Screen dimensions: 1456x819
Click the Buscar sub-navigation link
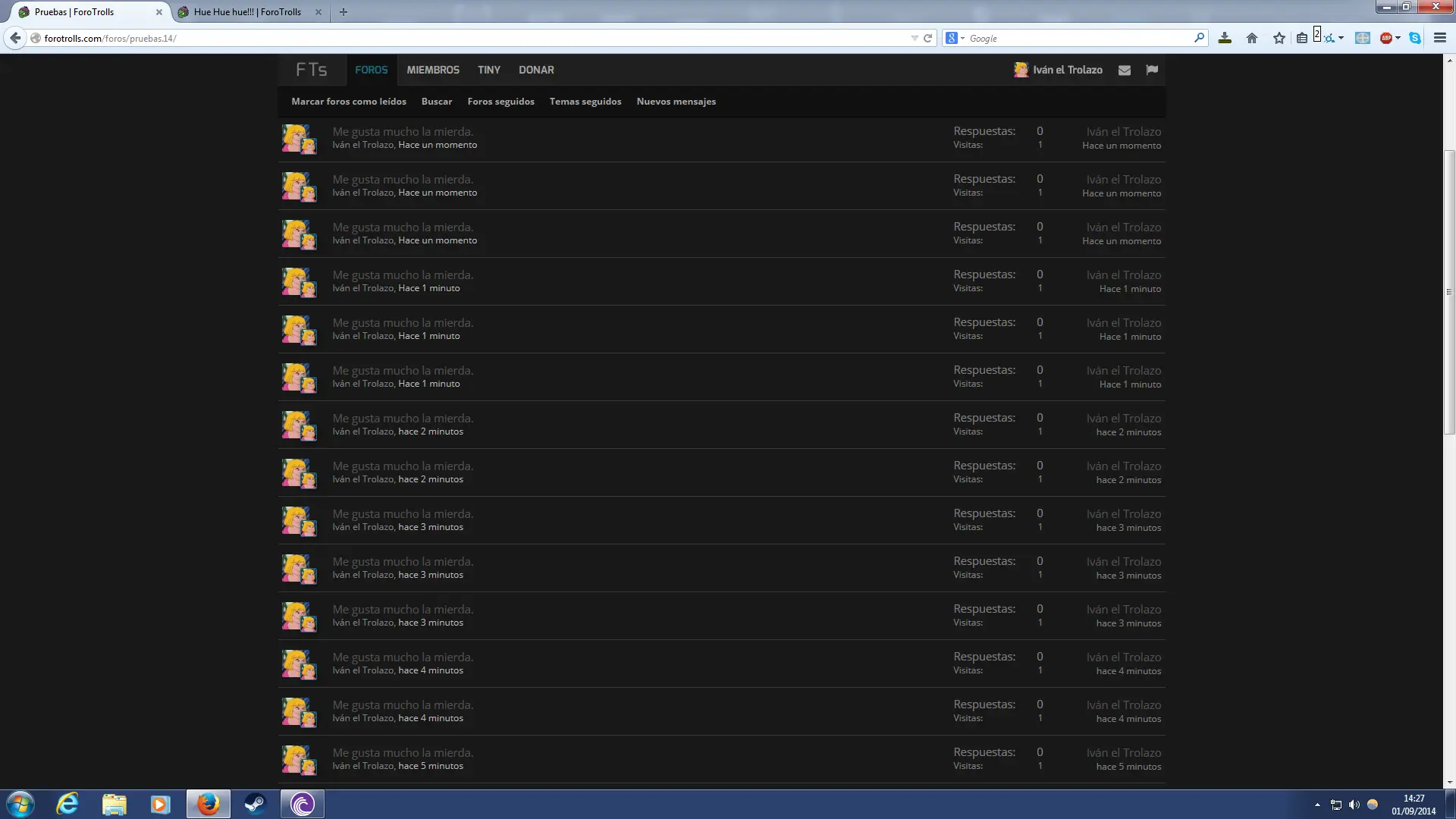click(437, 102)
